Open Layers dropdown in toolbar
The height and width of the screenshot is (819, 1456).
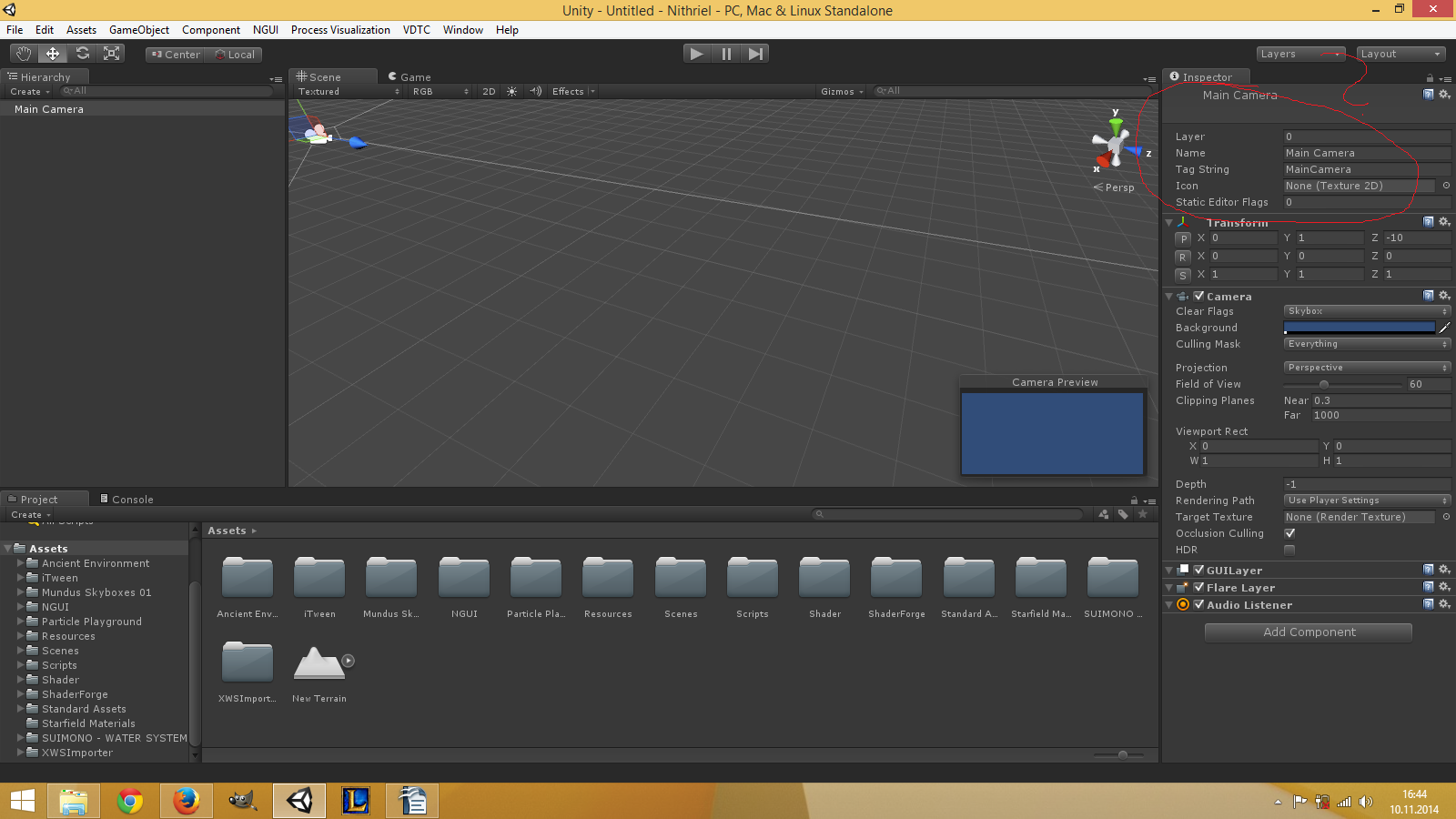pyautogui.click(x=1301, y=54)
